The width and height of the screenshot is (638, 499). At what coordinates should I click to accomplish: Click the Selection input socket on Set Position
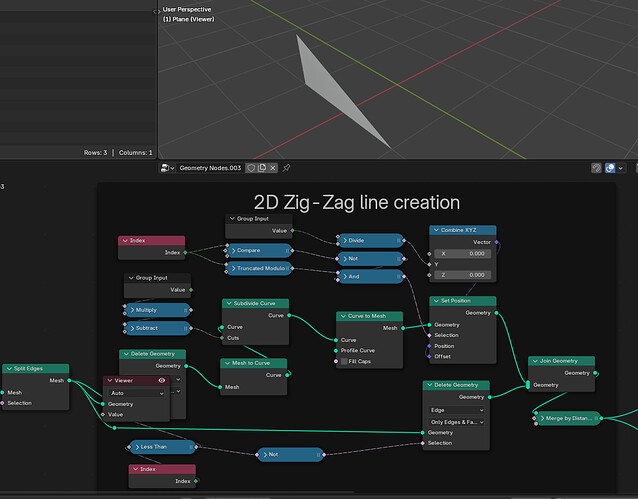pyautogui.click(x=429, y=335)
